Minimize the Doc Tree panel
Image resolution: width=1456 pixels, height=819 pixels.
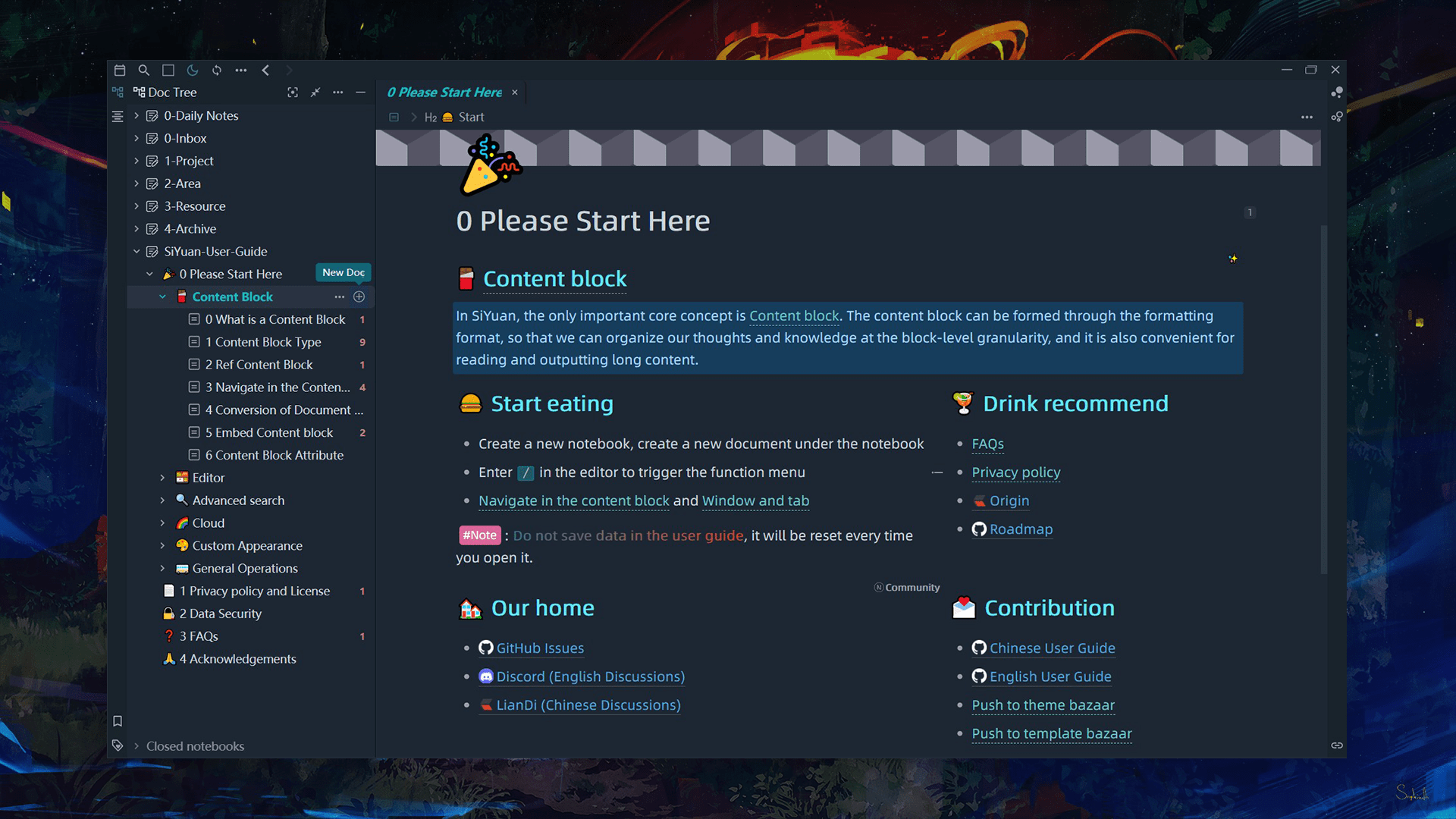click(x=361, y=92)
